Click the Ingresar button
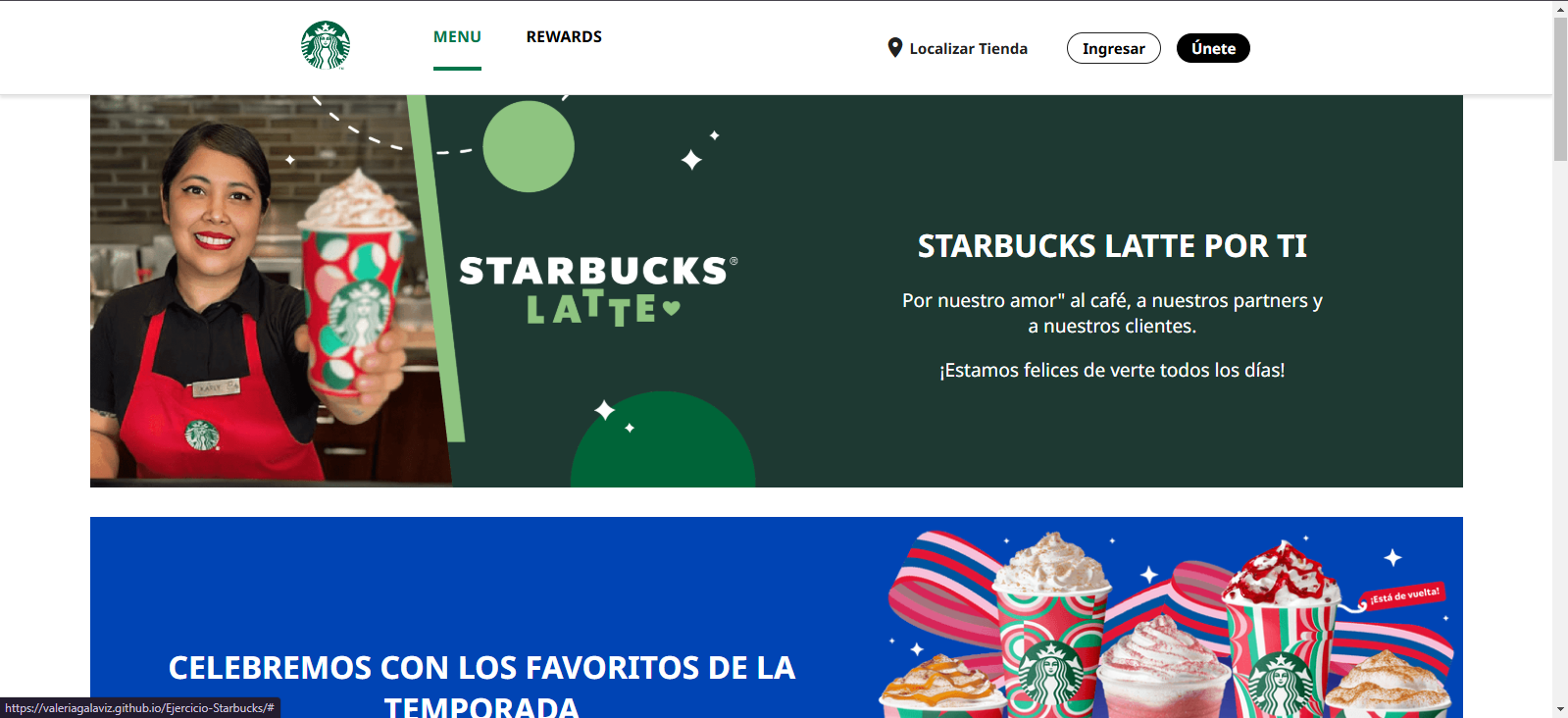Viewport: 1568px width, 718px height. [1113, 48]
